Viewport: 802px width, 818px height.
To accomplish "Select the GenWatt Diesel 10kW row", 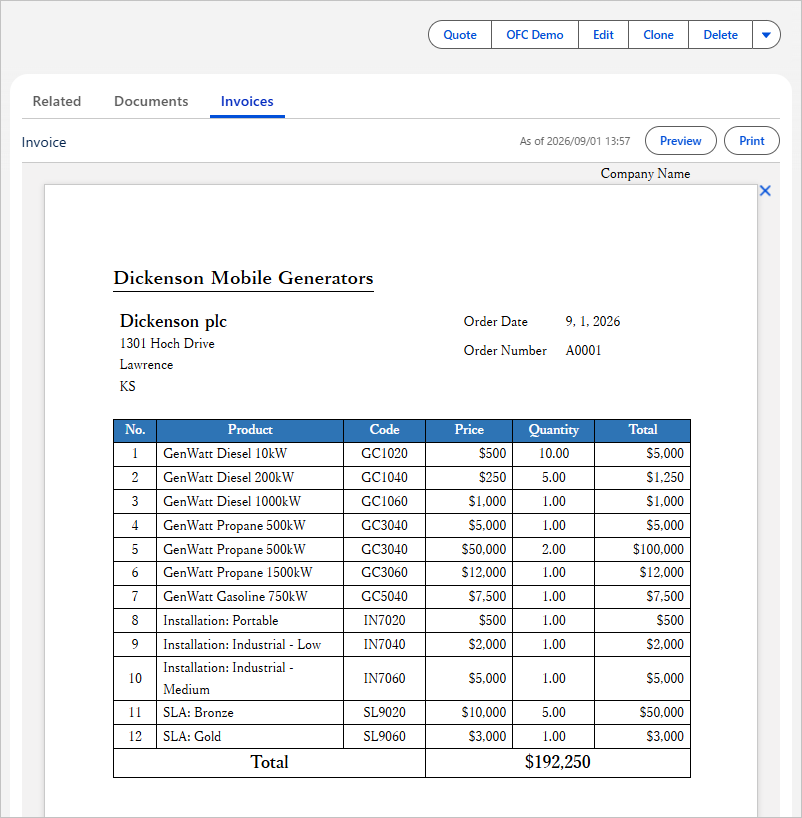I will [402, 454].
